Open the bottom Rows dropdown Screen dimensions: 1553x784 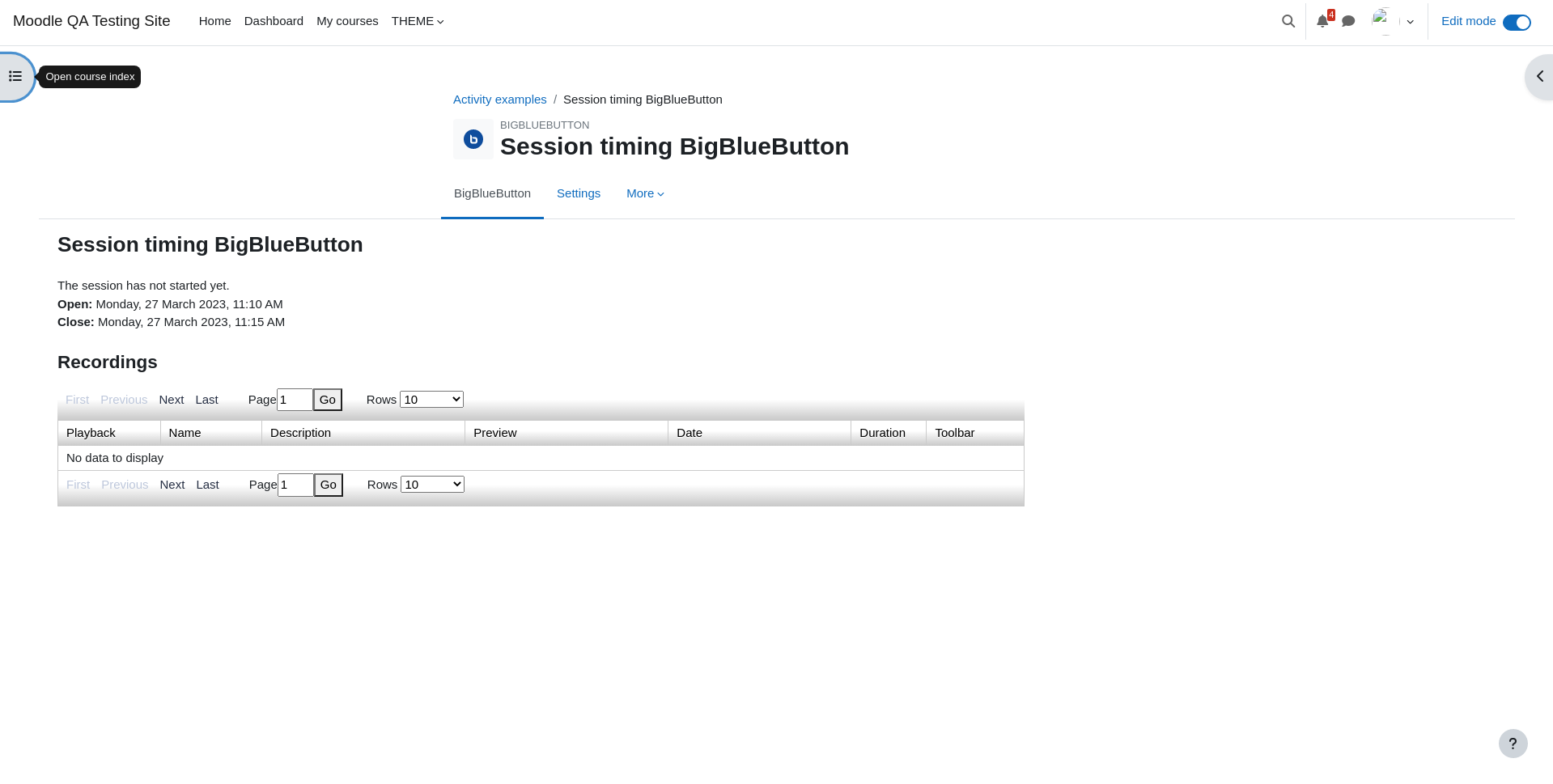pyautogui.click(x=432, y=485)
